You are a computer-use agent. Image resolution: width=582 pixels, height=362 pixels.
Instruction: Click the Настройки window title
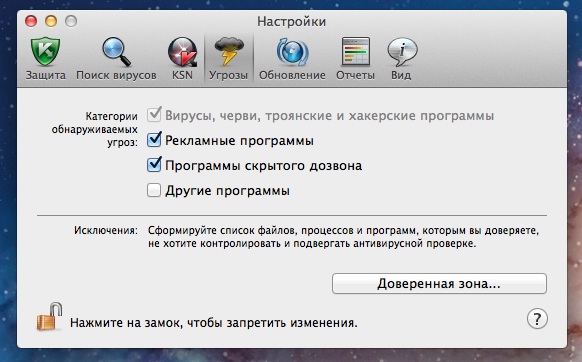(x=291, y=22)
